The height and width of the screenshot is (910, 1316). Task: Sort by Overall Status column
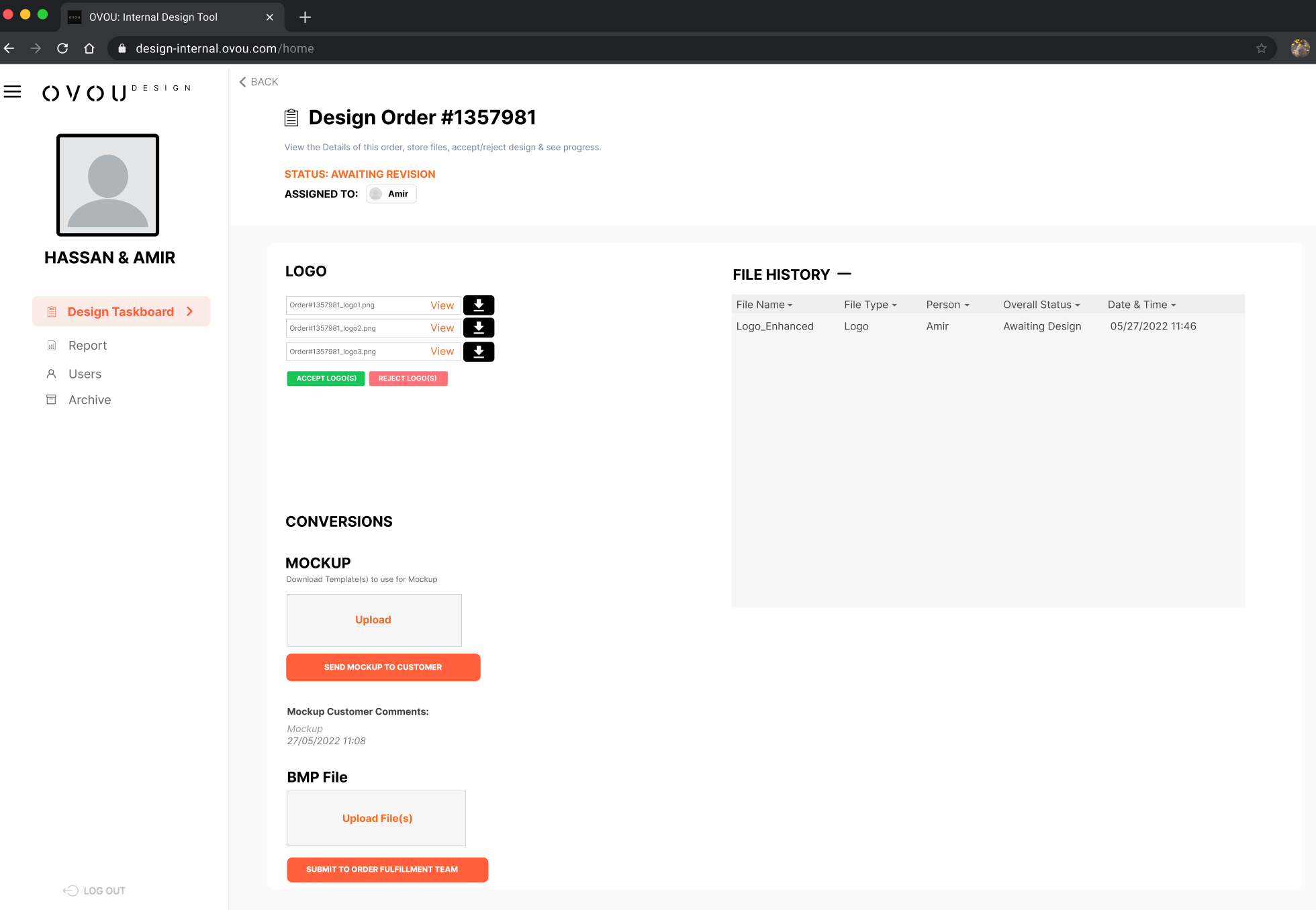(x=1041, y=305)
